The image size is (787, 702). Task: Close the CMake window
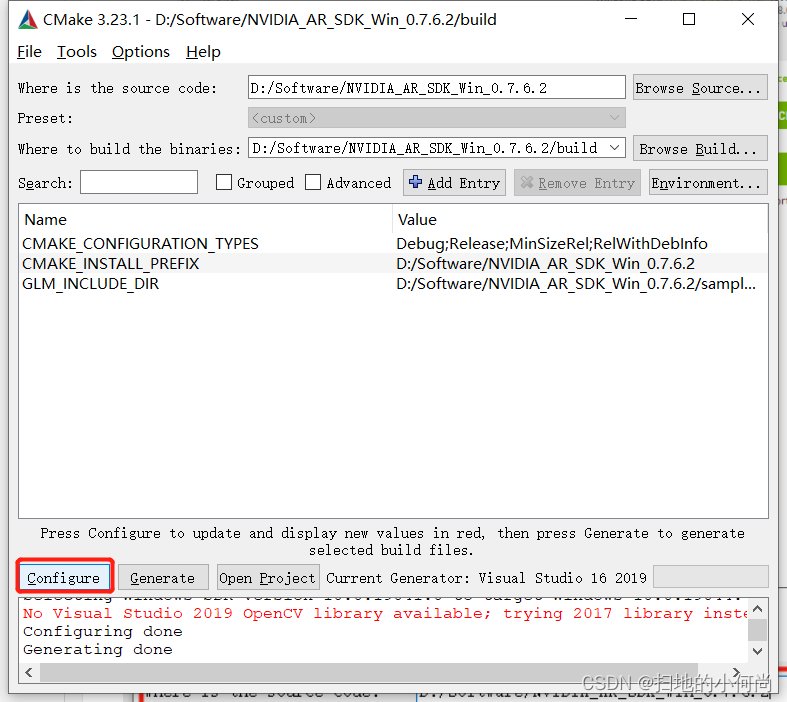coord(748,19)
